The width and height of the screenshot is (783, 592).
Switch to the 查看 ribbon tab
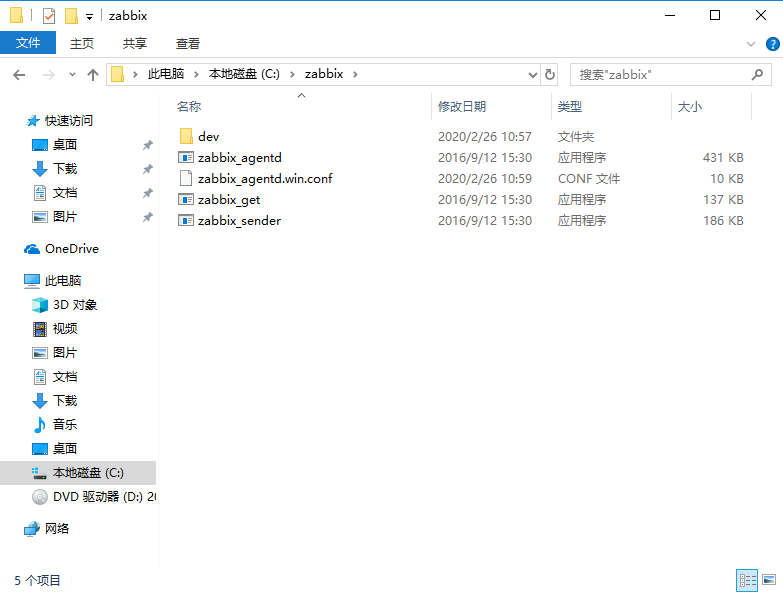coord(188,43)
